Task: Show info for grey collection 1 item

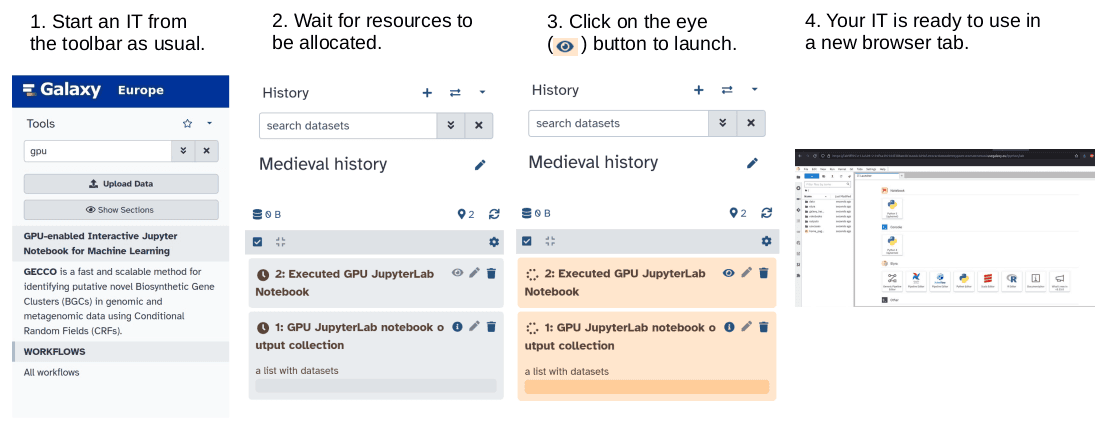Action: (x=458, y=326)
